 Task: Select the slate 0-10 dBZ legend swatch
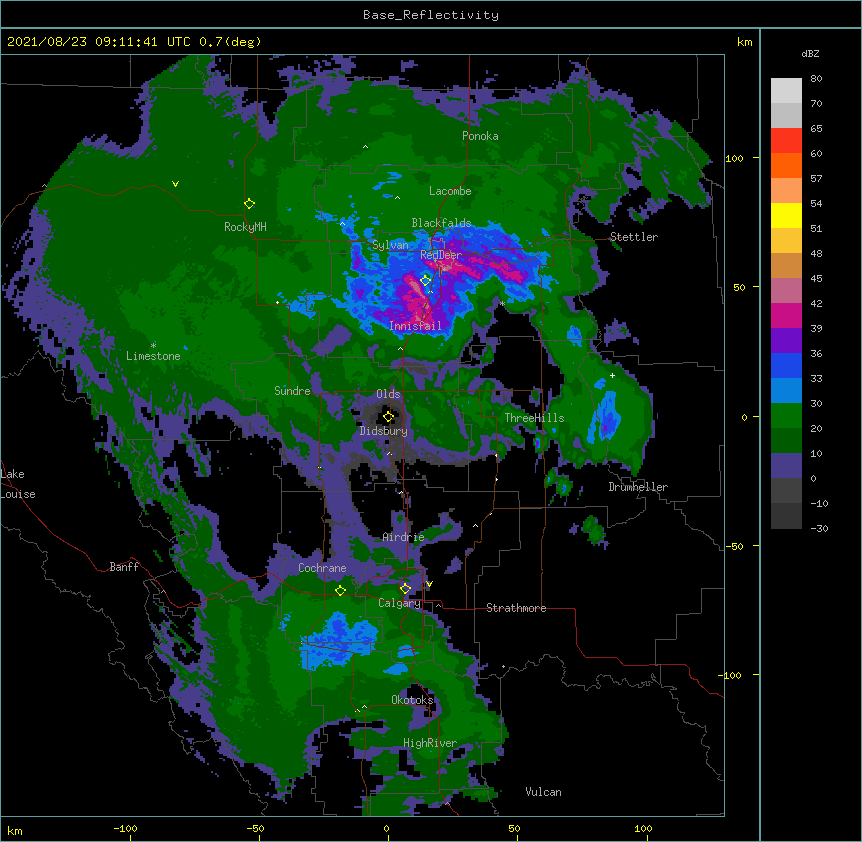pos(786,466)
